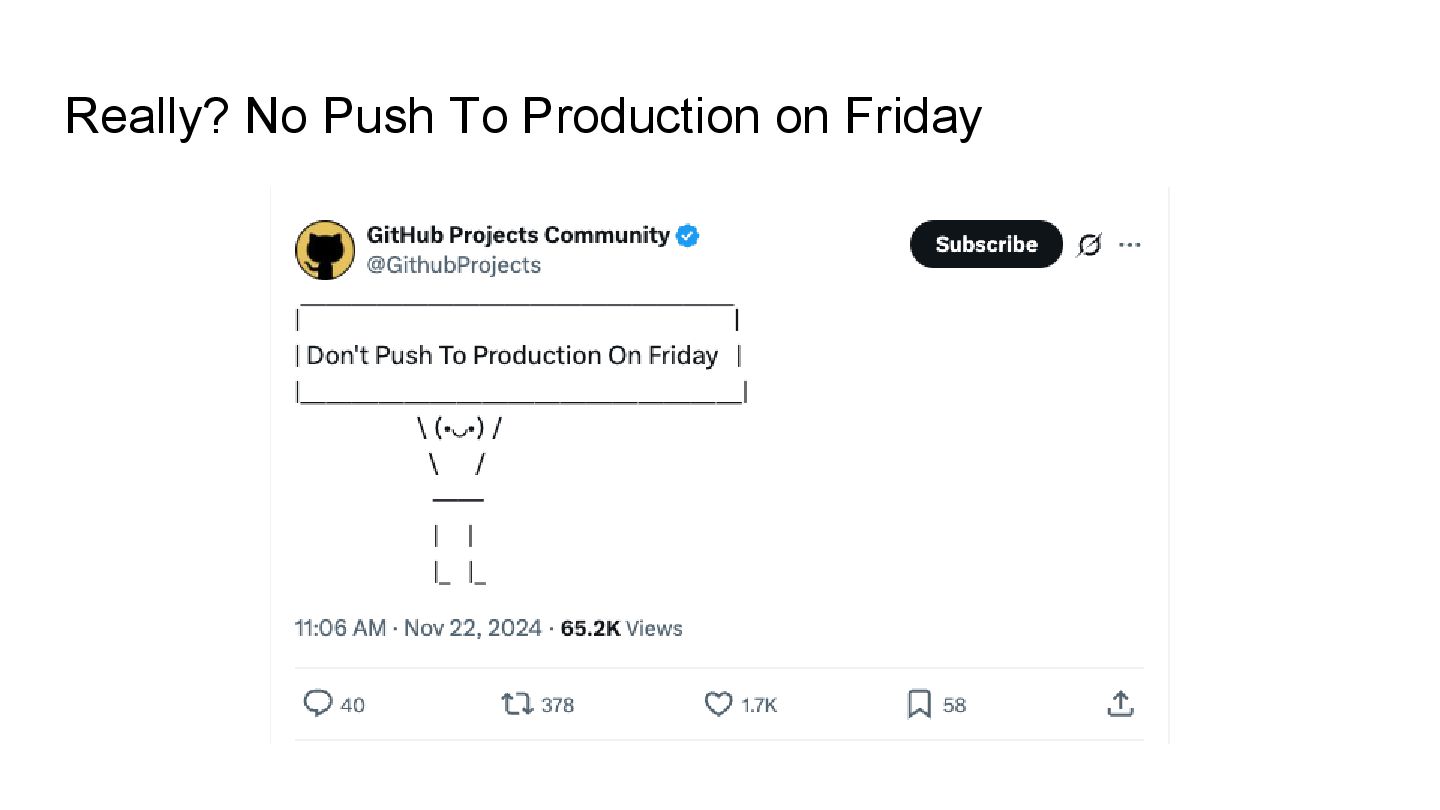
Task: Click the 65.2K Views count
Action: [621, 628]
